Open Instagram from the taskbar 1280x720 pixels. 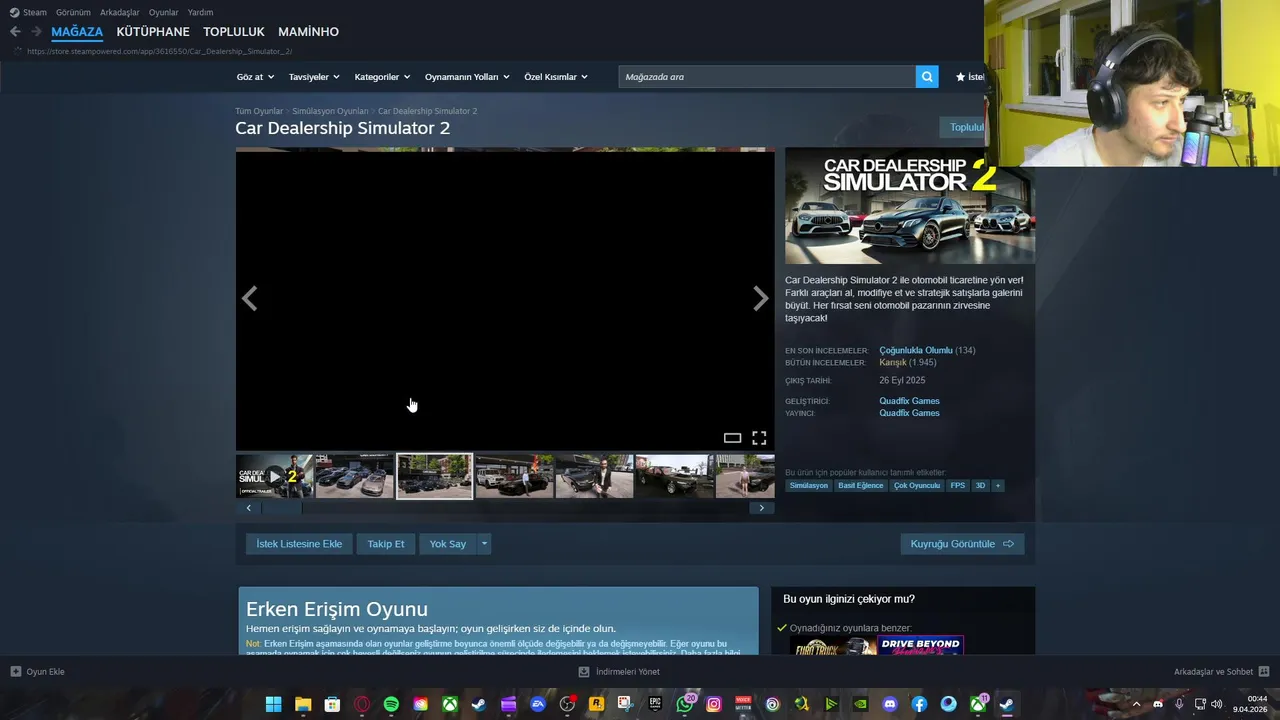point(714,704)
